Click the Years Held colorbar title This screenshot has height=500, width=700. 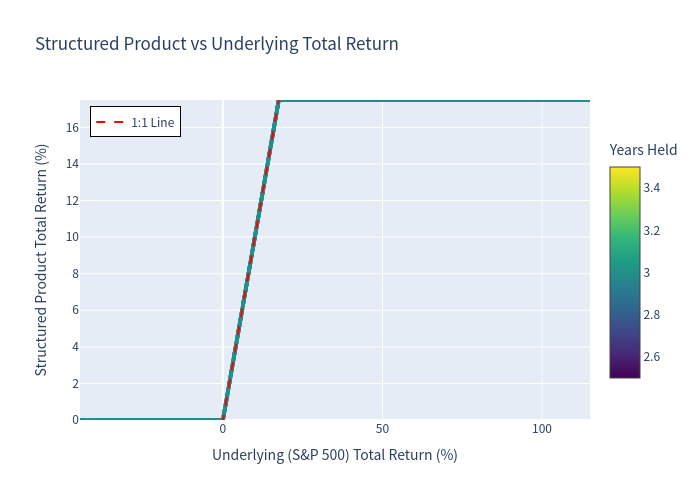click(643, 150)
